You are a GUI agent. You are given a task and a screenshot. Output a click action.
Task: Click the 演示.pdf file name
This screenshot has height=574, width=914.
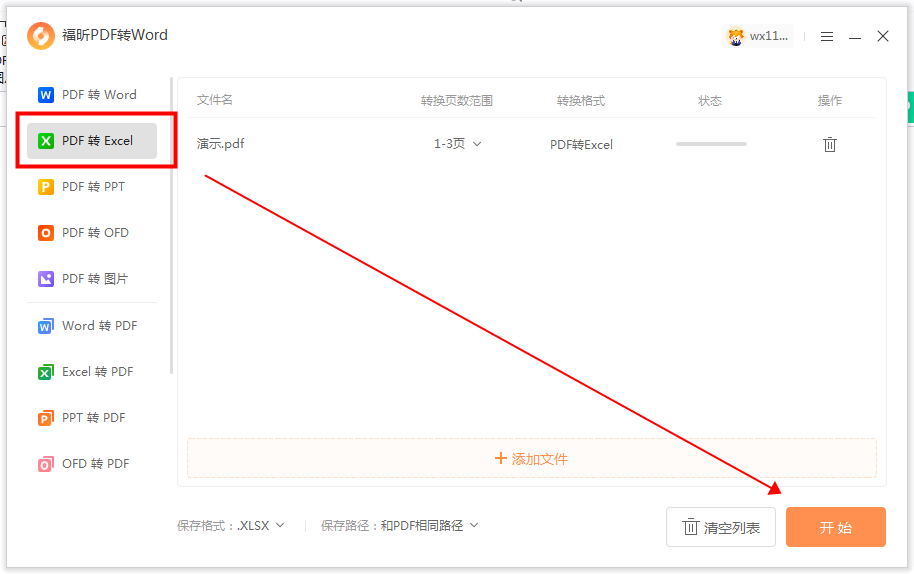click(x=220, y=144)
